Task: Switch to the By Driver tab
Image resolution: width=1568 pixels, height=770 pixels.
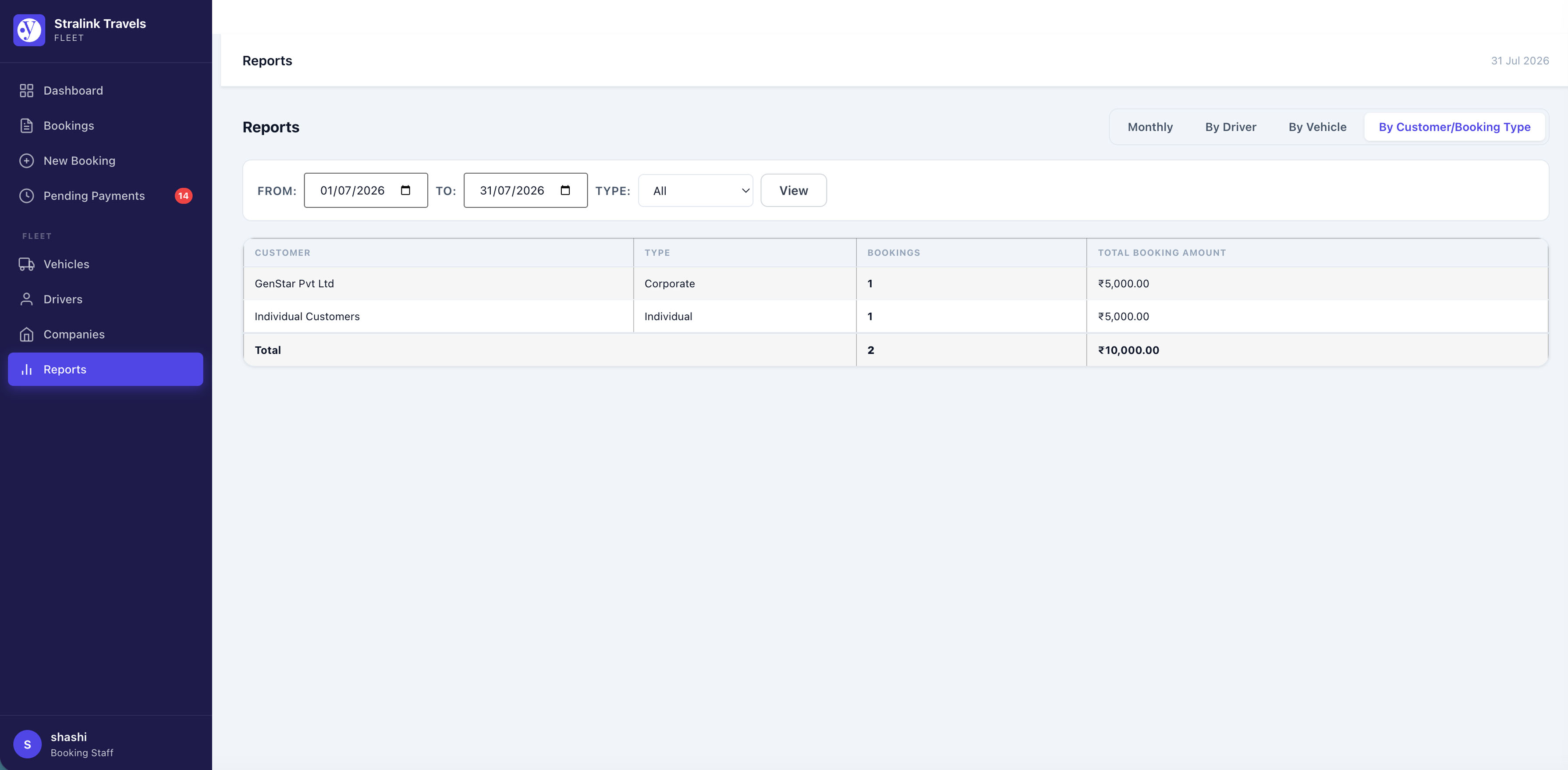Action: [x=1230, y=127]
